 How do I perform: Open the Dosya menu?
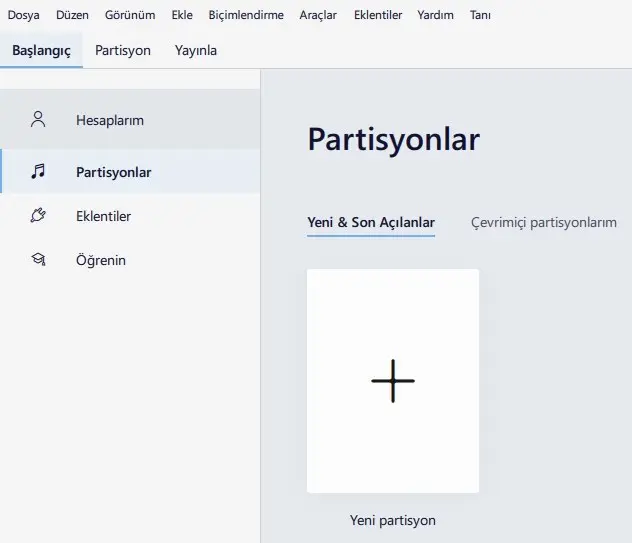point(24,15)
